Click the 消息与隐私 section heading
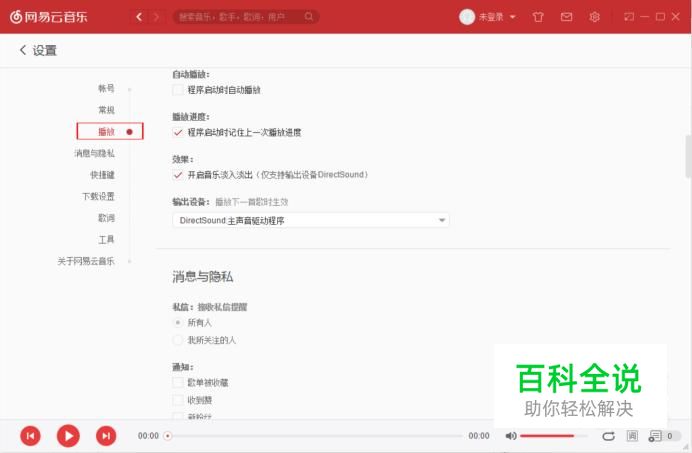The height and width of the screenshot is (453, 692). [203, 277]
